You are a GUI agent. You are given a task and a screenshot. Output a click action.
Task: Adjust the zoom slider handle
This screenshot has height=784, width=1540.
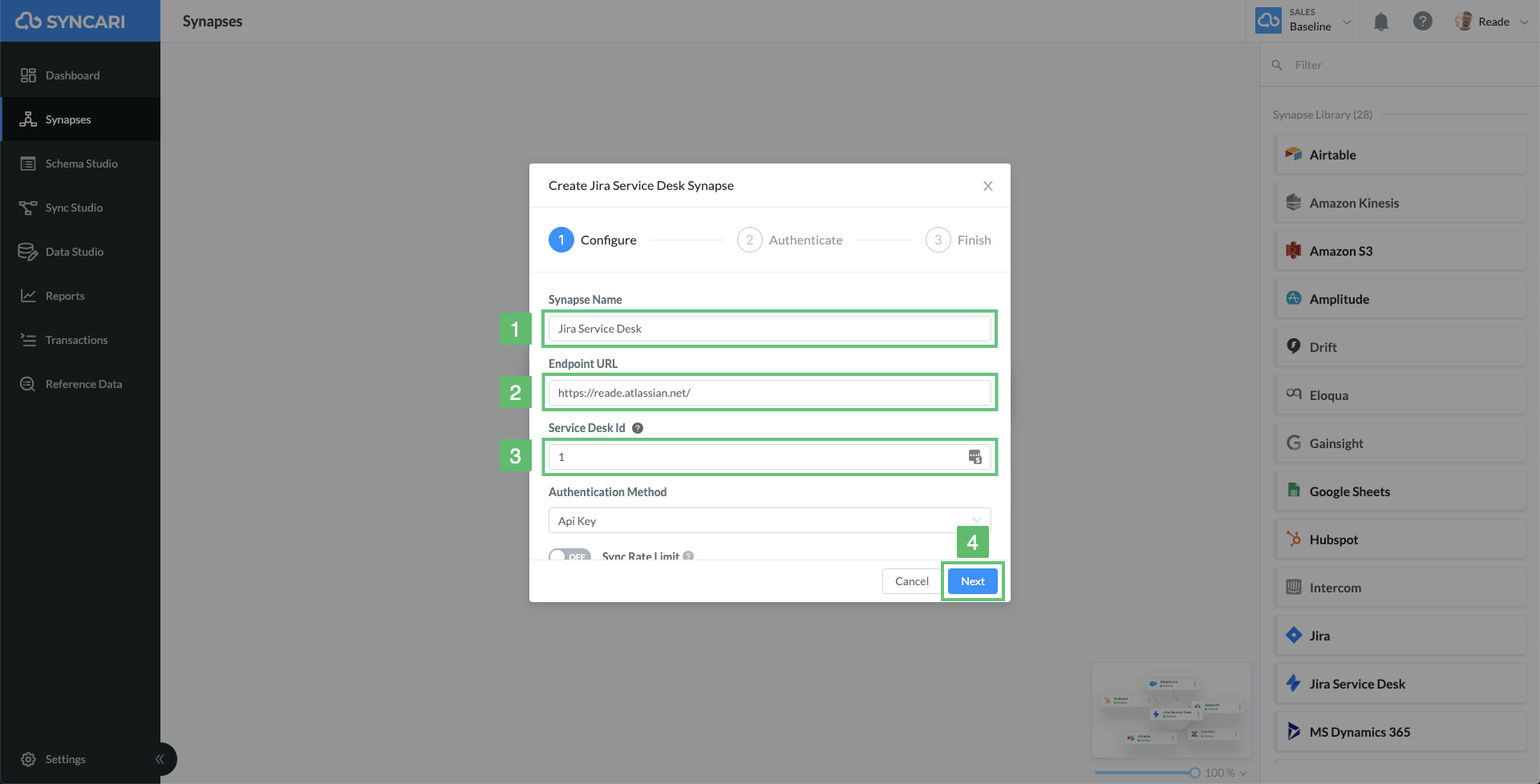coord(1195,773)
